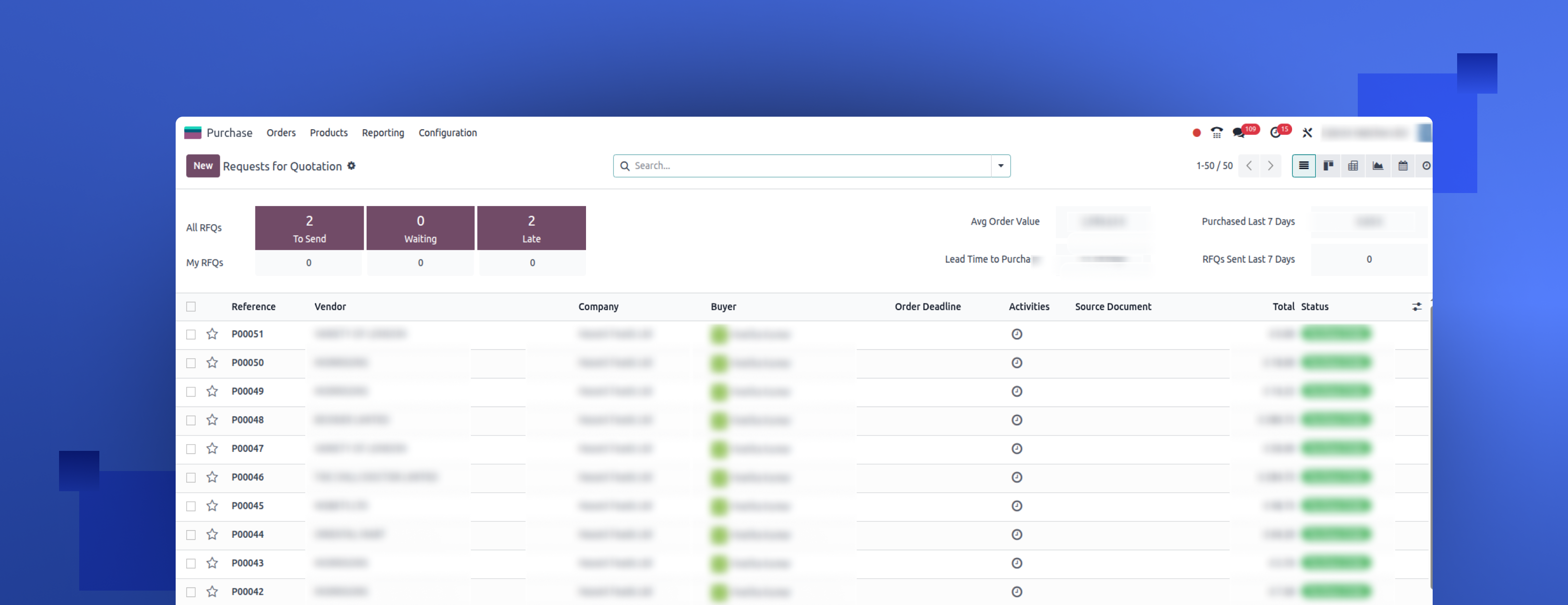Open the Calendar view icon
The height and width of the screenshot is (605, 1568).
tap(1402, 166)
